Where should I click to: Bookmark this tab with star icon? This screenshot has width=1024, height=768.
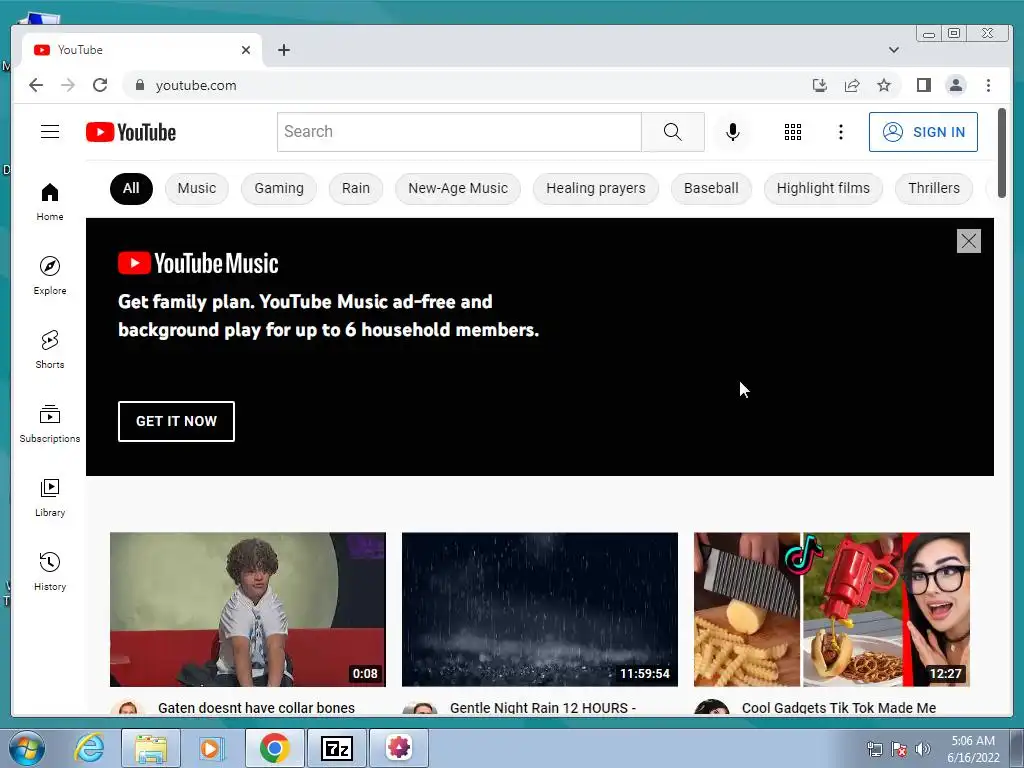click(x=884, y=85)
